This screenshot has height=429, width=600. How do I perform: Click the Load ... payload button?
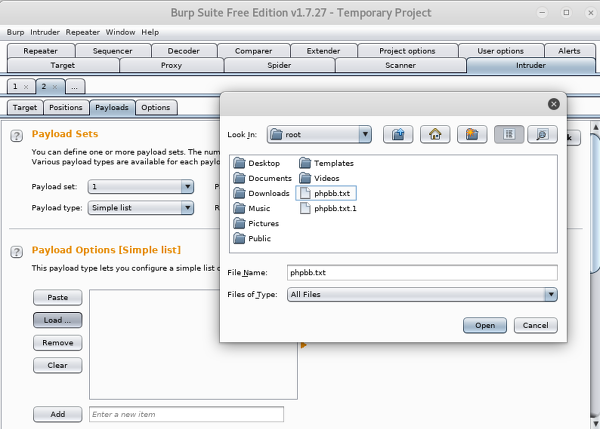click(58, 320)
